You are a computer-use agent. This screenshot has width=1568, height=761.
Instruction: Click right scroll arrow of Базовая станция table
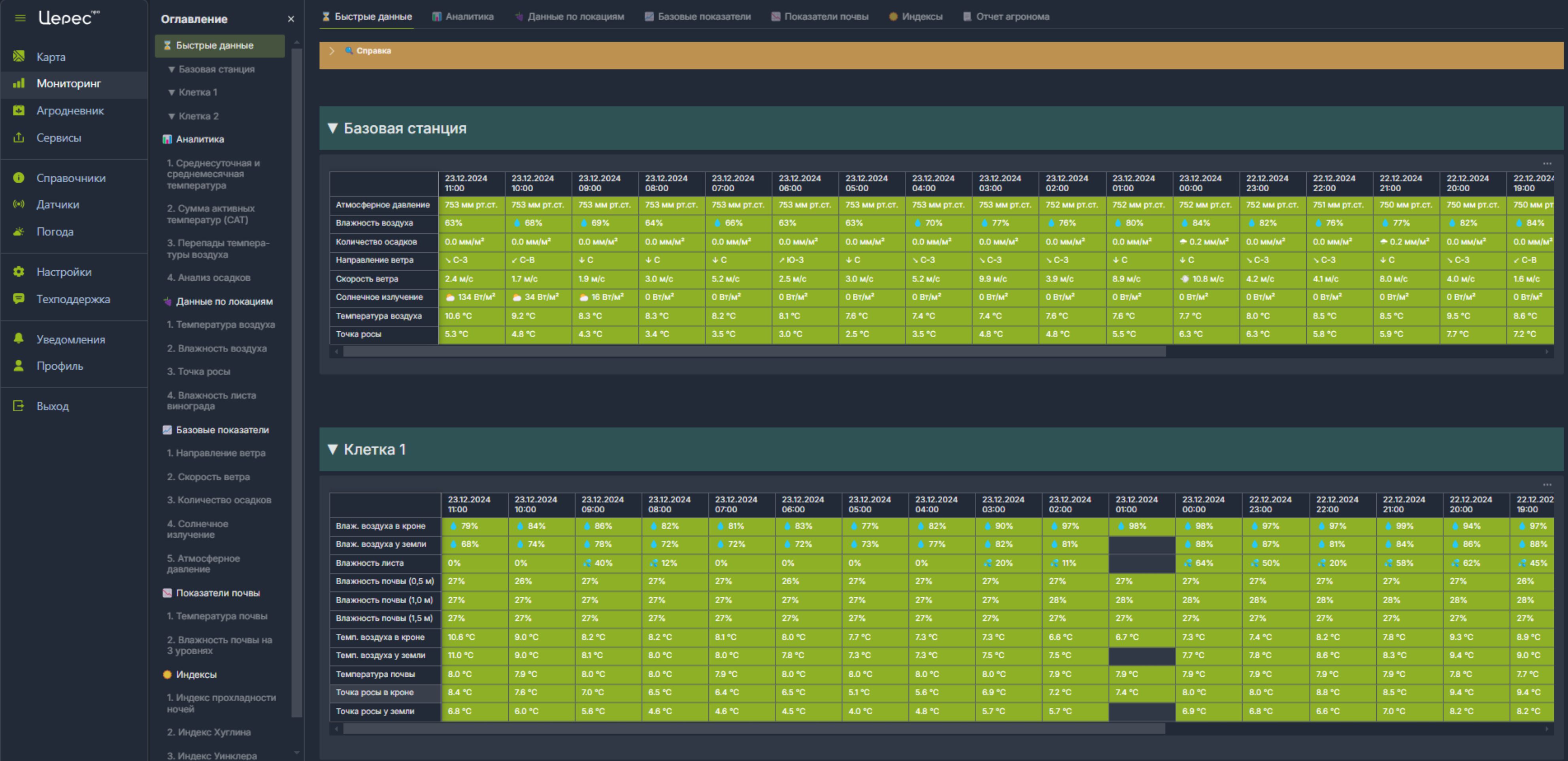point(1547,351)
